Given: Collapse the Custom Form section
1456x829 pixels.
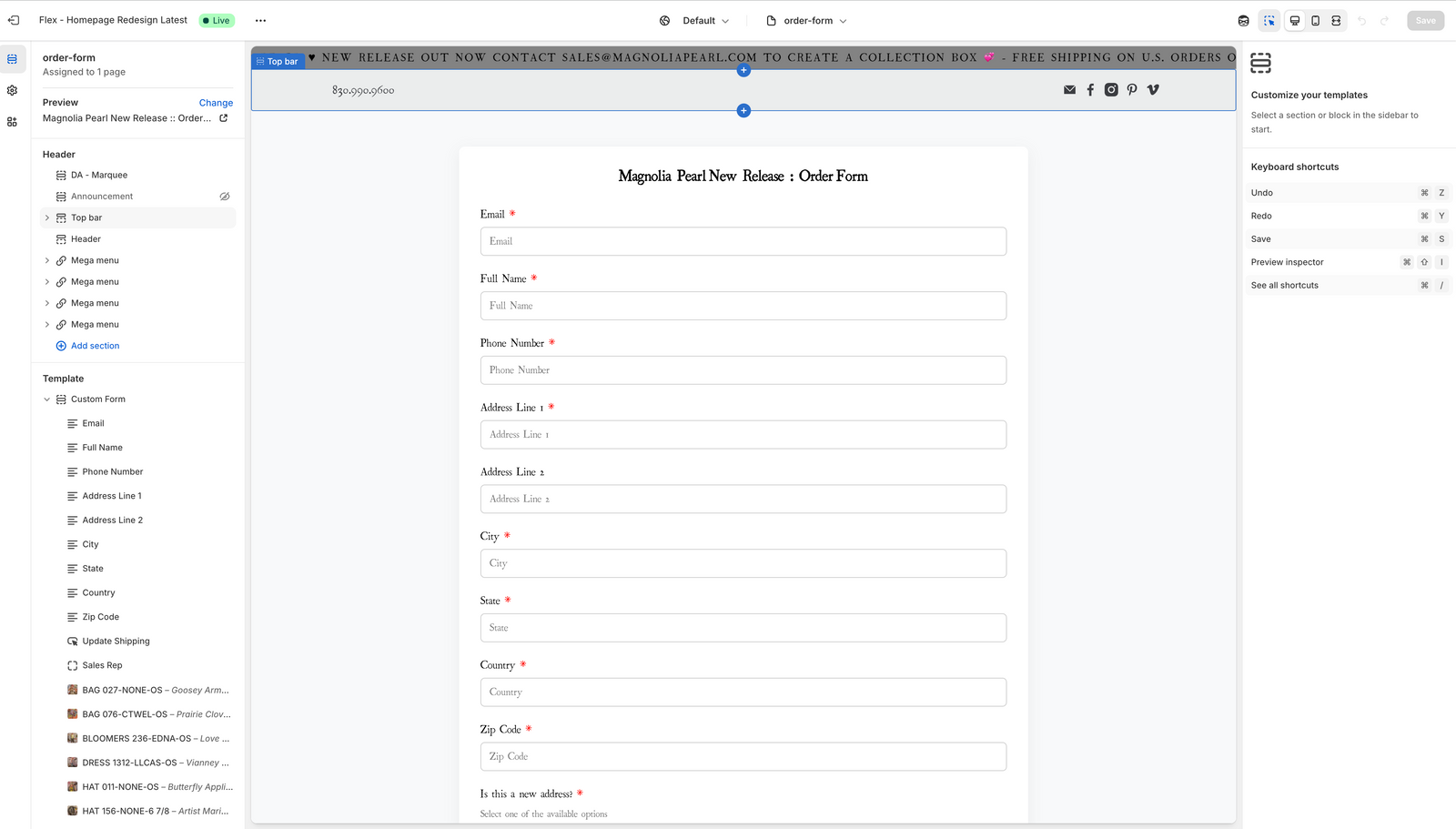Looking at the screenshot, I should (47, 399).
